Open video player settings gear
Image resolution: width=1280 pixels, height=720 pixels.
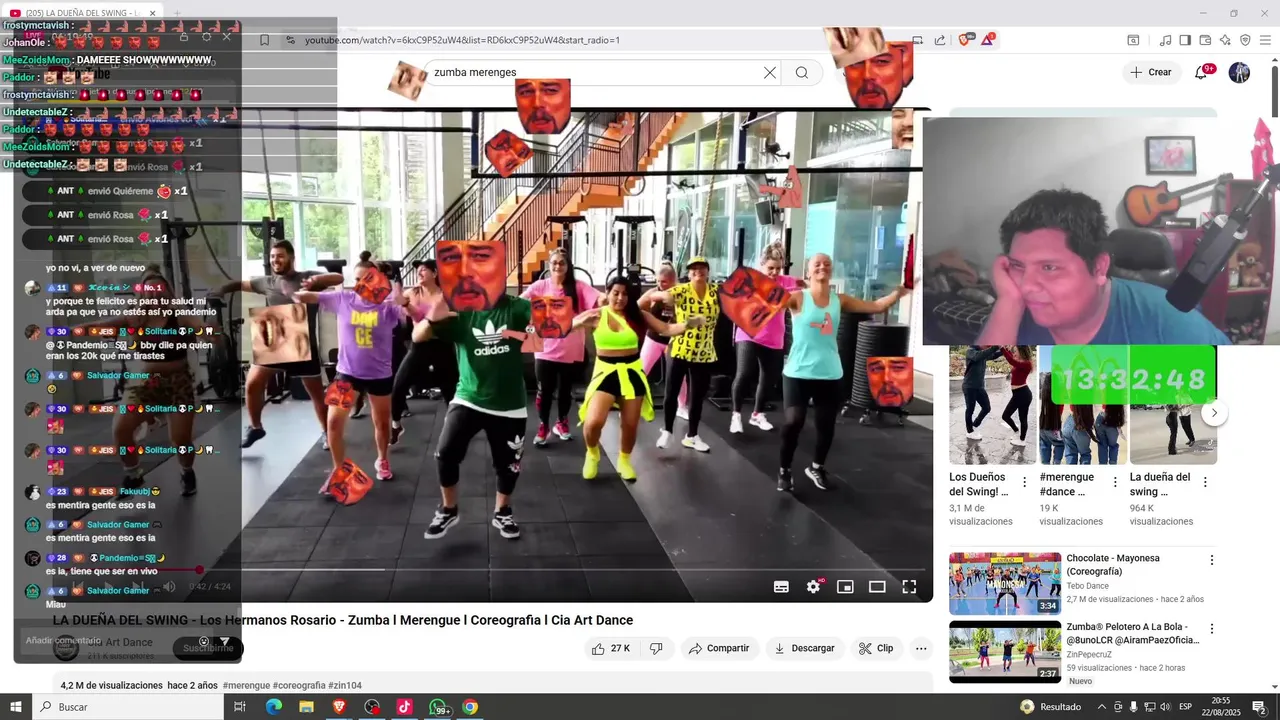(x=813, y=587)
